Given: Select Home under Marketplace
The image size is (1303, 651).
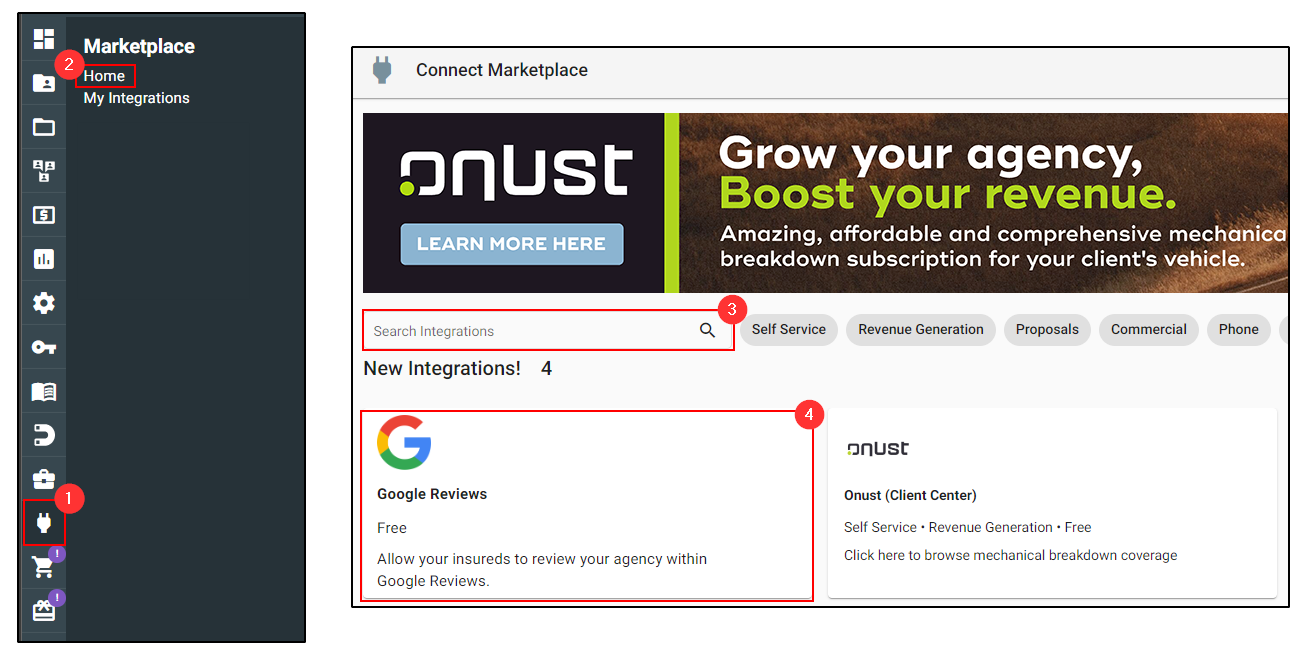Looking at the screenshot, I should tap(105, 76).
